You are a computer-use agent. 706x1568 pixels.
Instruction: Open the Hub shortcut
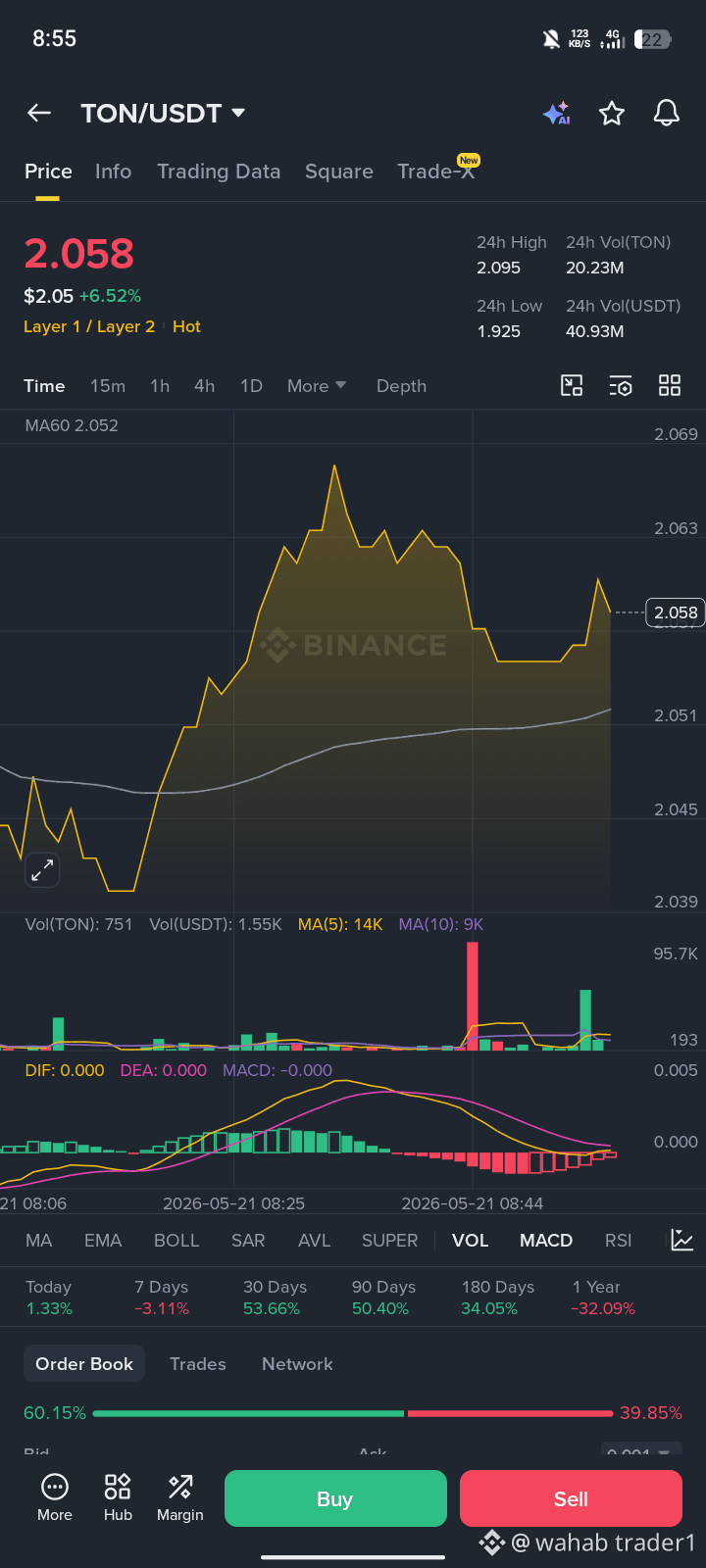coord(118,1497)
